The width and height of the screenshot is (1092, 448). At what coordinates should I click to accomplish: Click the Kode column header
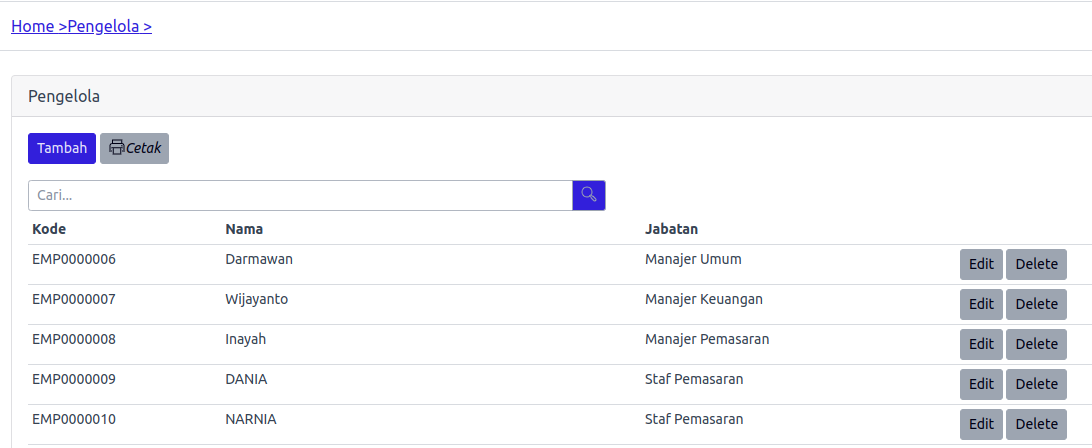point(49,229)
